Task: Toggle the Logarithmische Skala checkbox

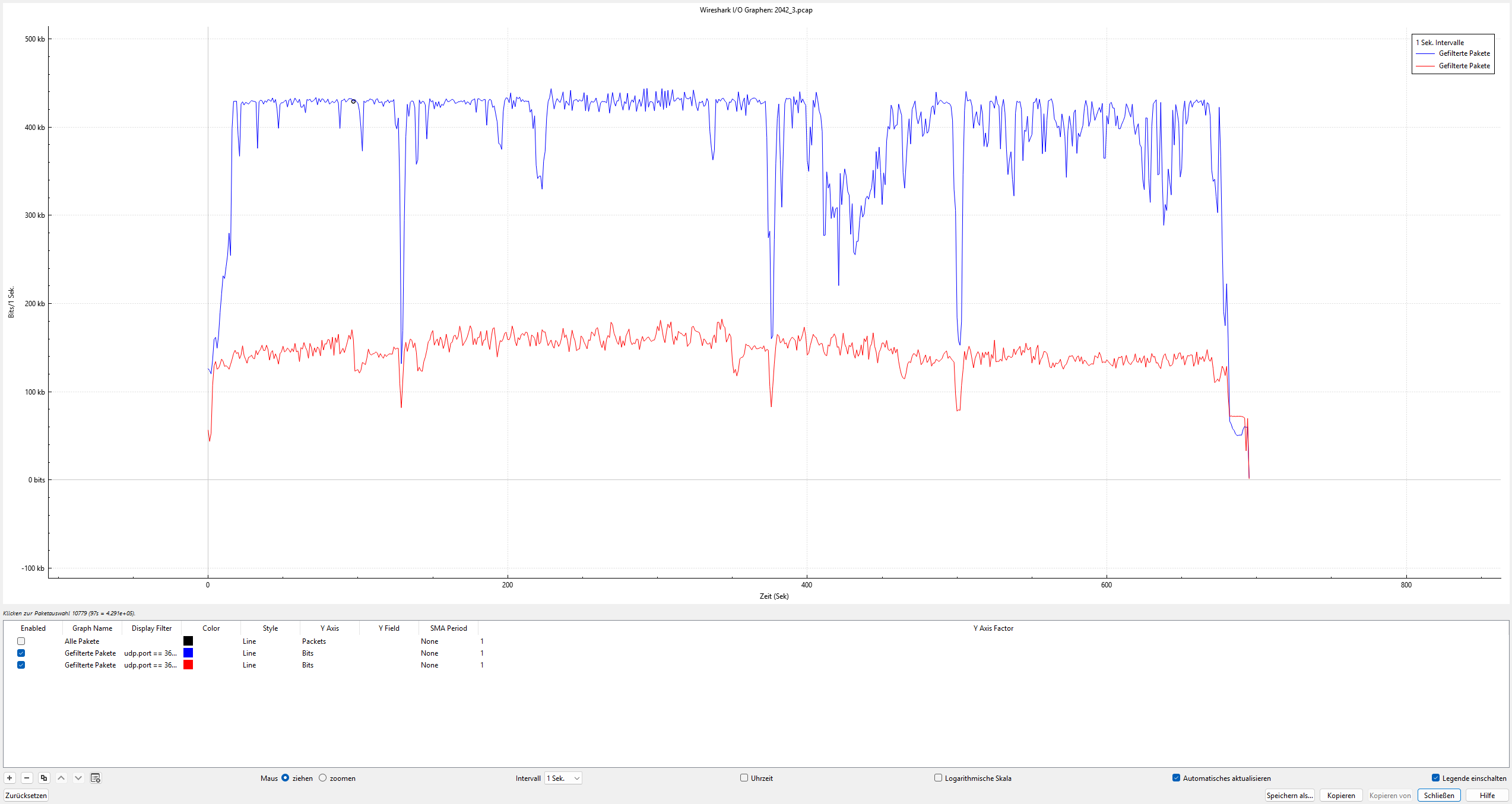Action: point(938,778)
